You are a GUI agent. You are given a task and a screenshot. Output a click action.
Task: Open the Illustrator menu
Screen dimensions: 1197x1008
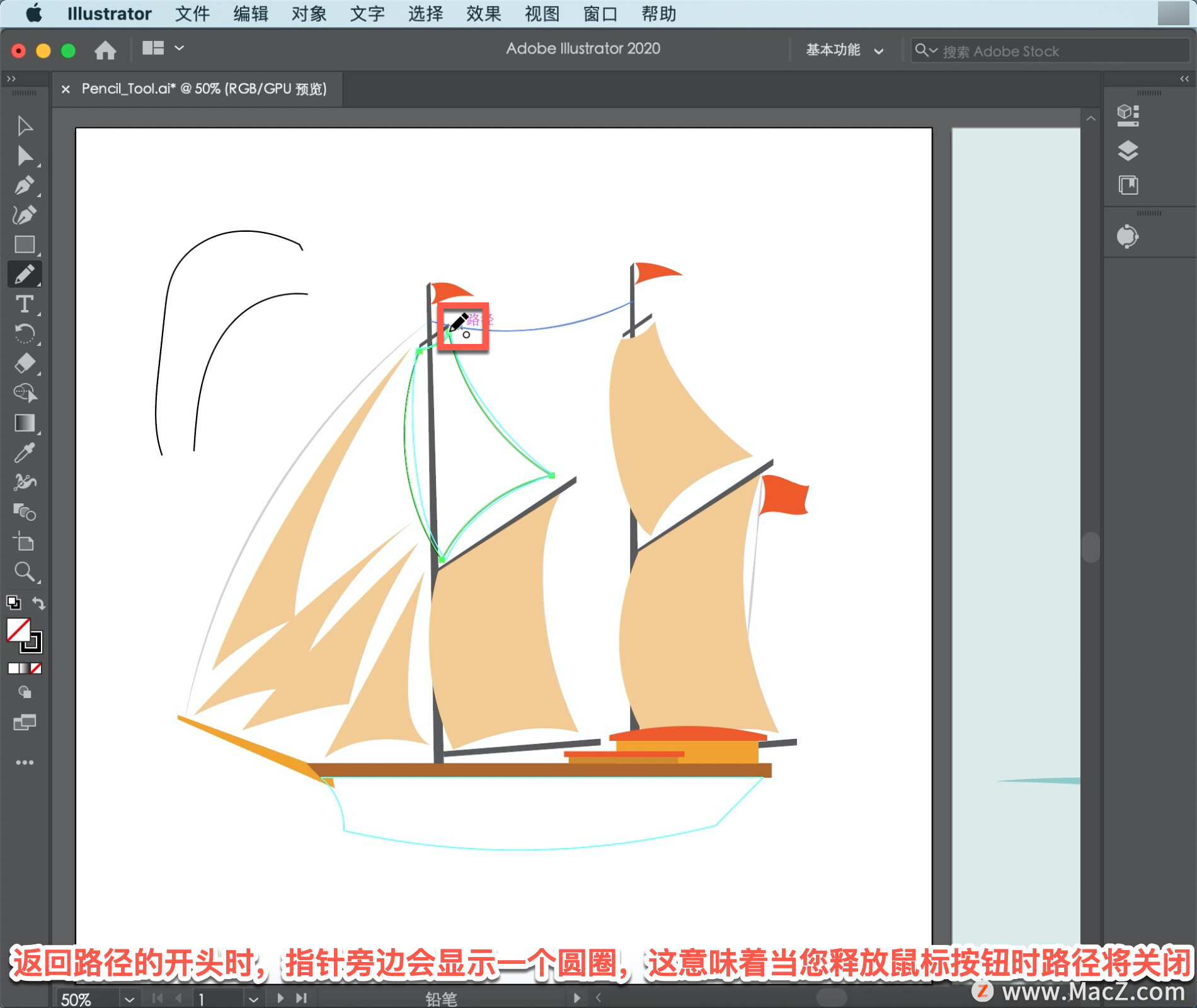point(109,13)
